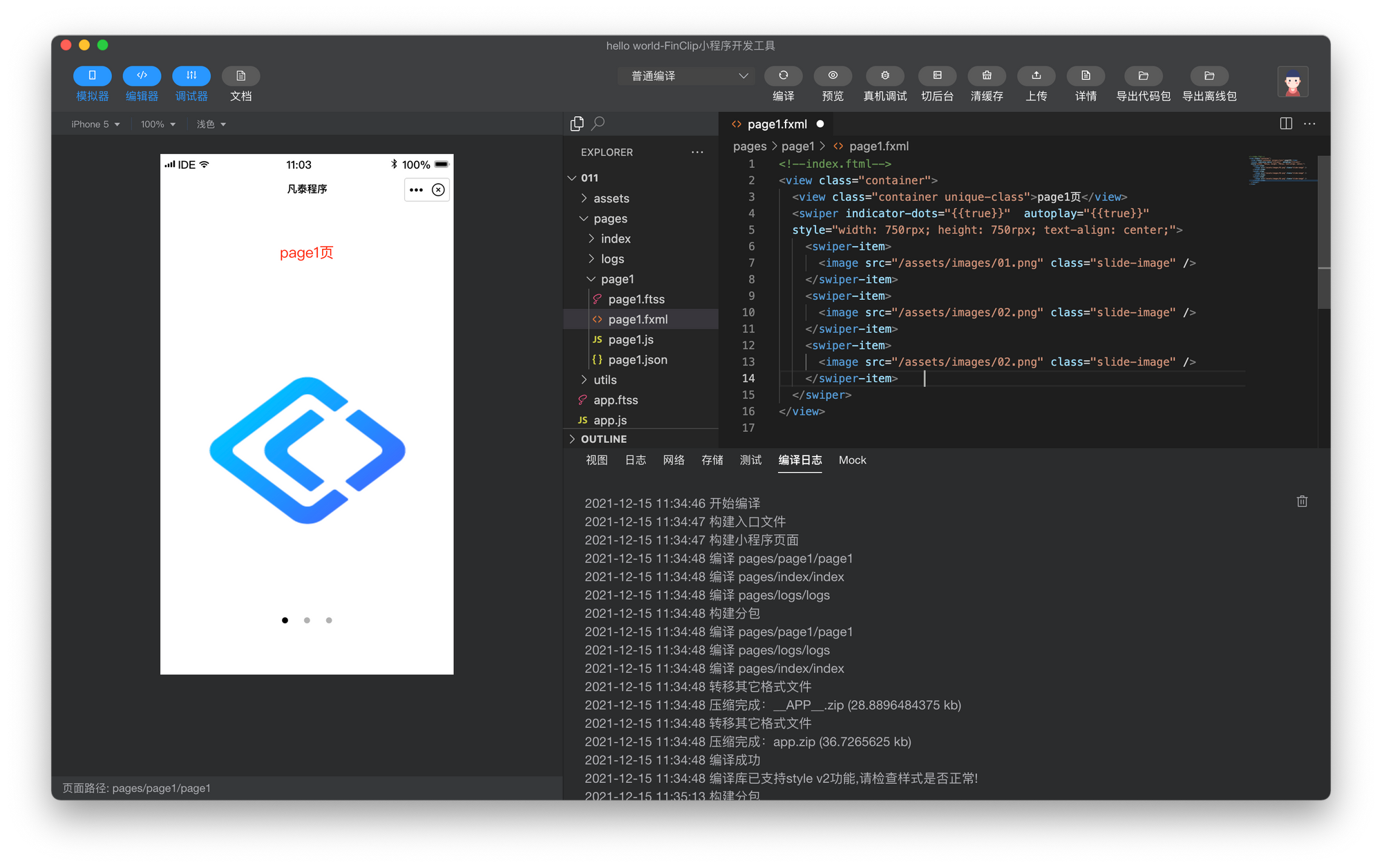Image resolution: width=1382 pixels, height=868 pixels.
Task: Collapse the 011 project root folder
Action: point(641,178)
